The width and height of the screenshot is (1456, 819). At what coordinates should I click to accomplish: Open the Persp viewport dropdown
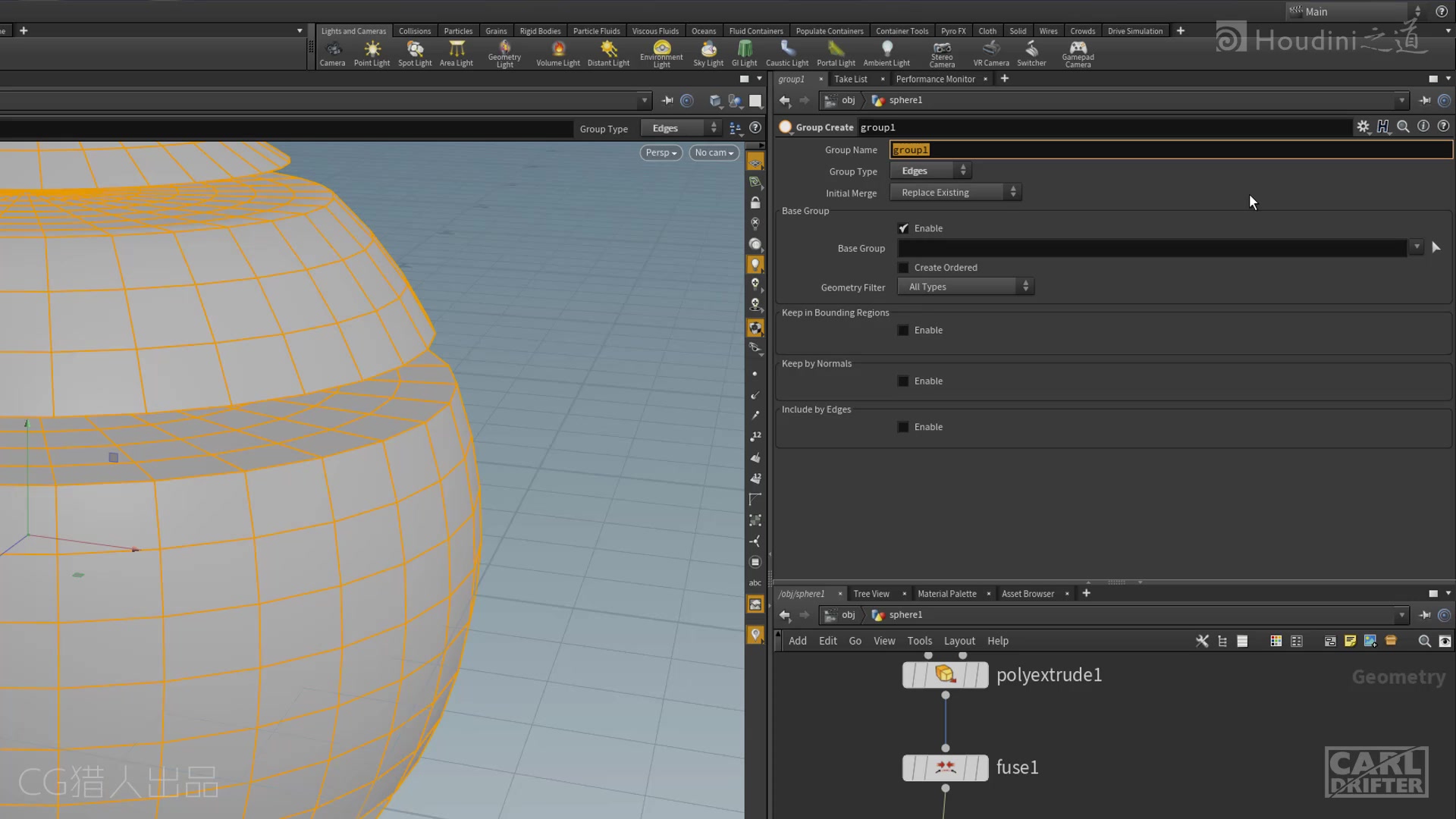tap(661, 152)
